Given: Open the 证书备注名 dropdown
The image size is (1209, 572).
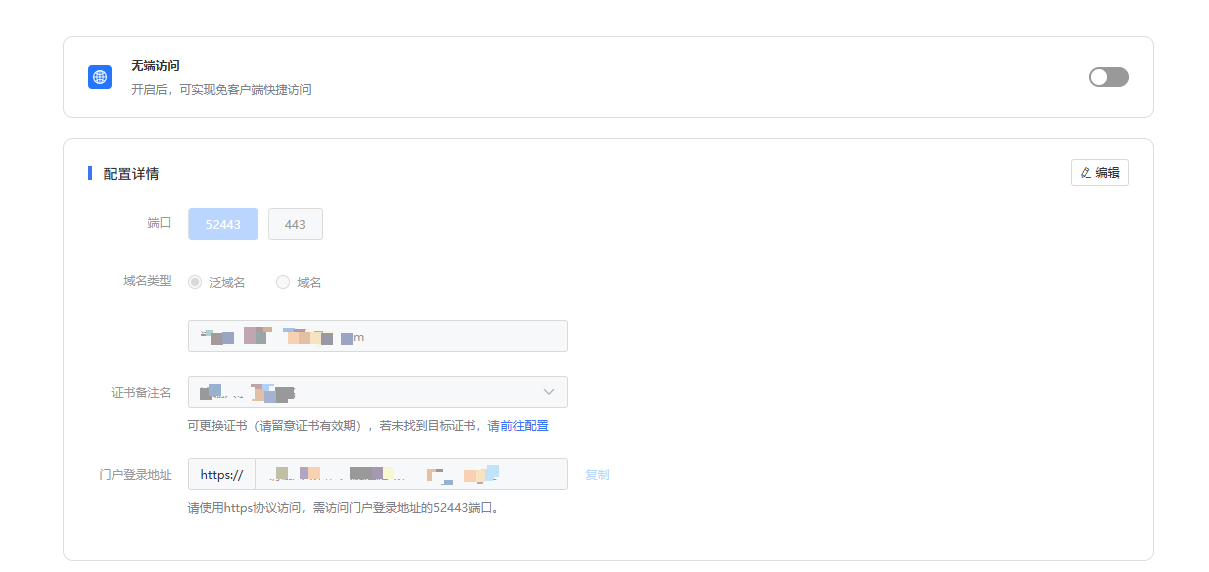Looking at the screenshot, I should [x=378, y=392].
